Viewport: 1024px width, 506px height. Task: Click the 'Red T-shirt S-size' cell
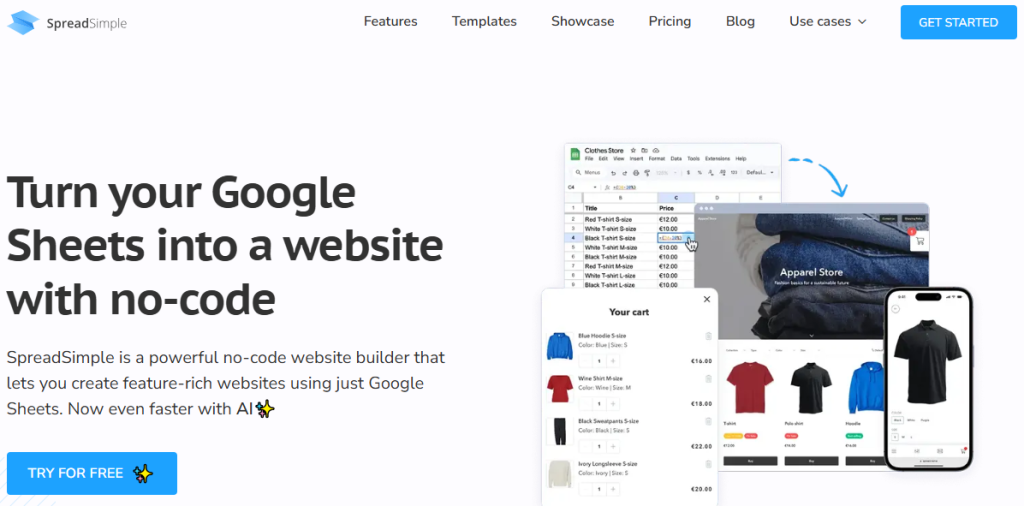tap(620, 219)
